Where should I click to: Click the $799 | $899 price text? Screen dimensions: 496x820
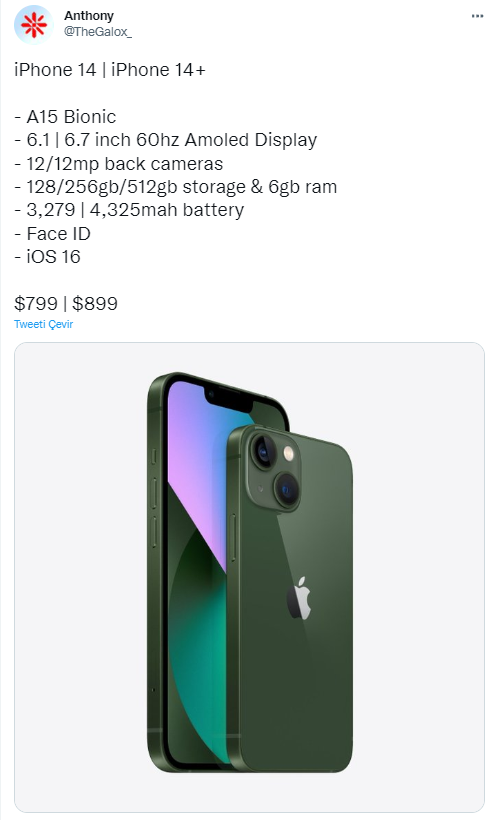point(66,303)
